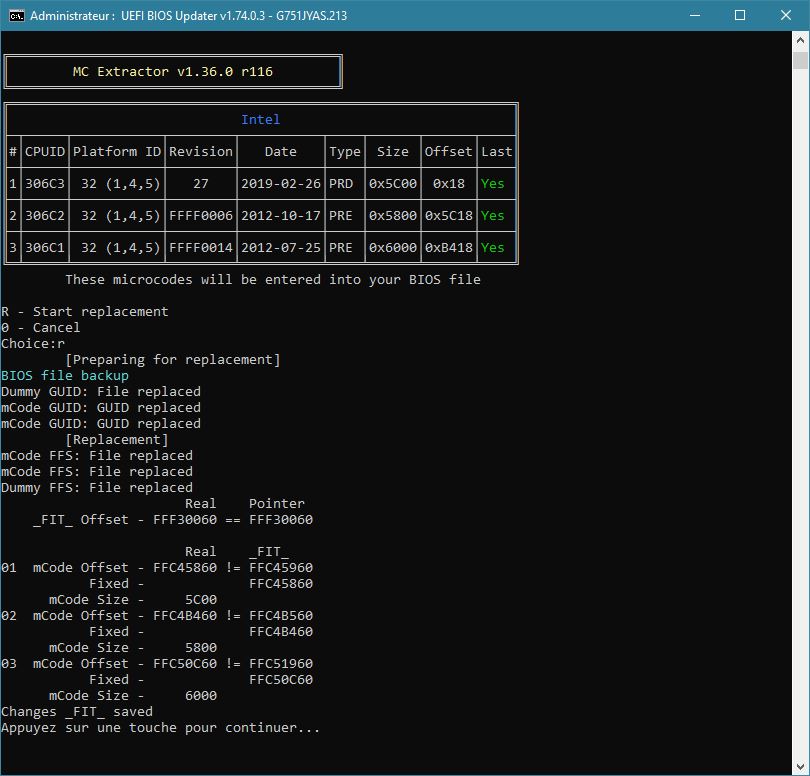Viewport: 810px width, 776px height.
Task: Click offset cell '0x5C18'
Action: 448,215
